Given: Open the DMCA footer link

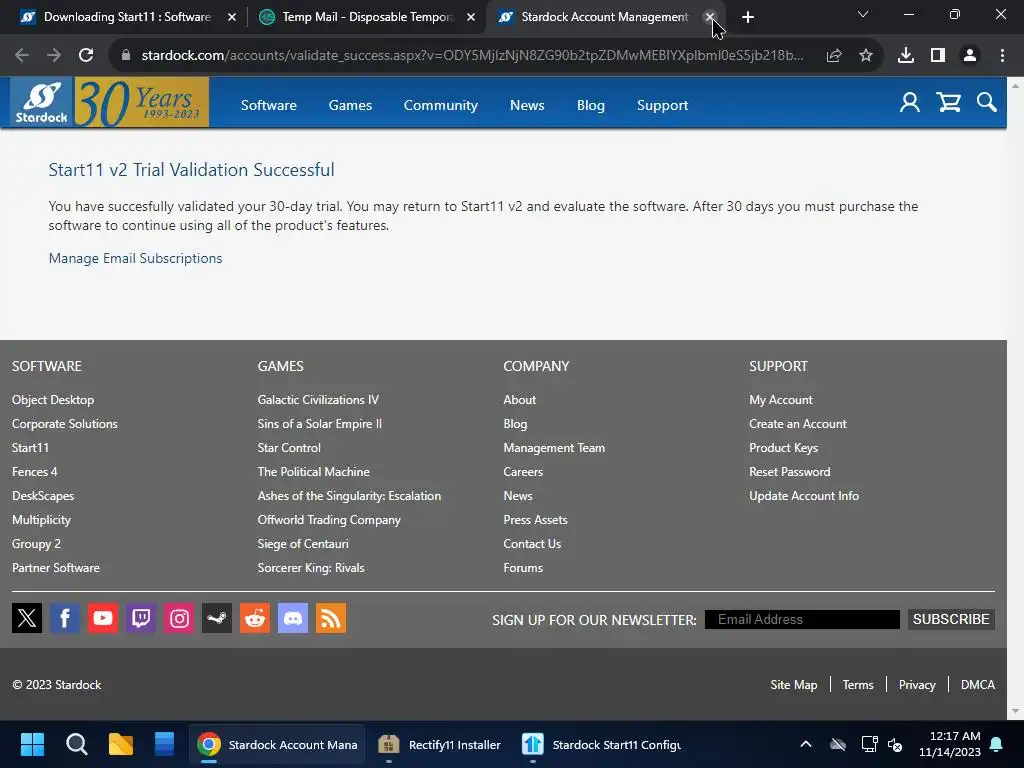Looking at the screenshot, I should pyautogui.click(x=978, y=684).
